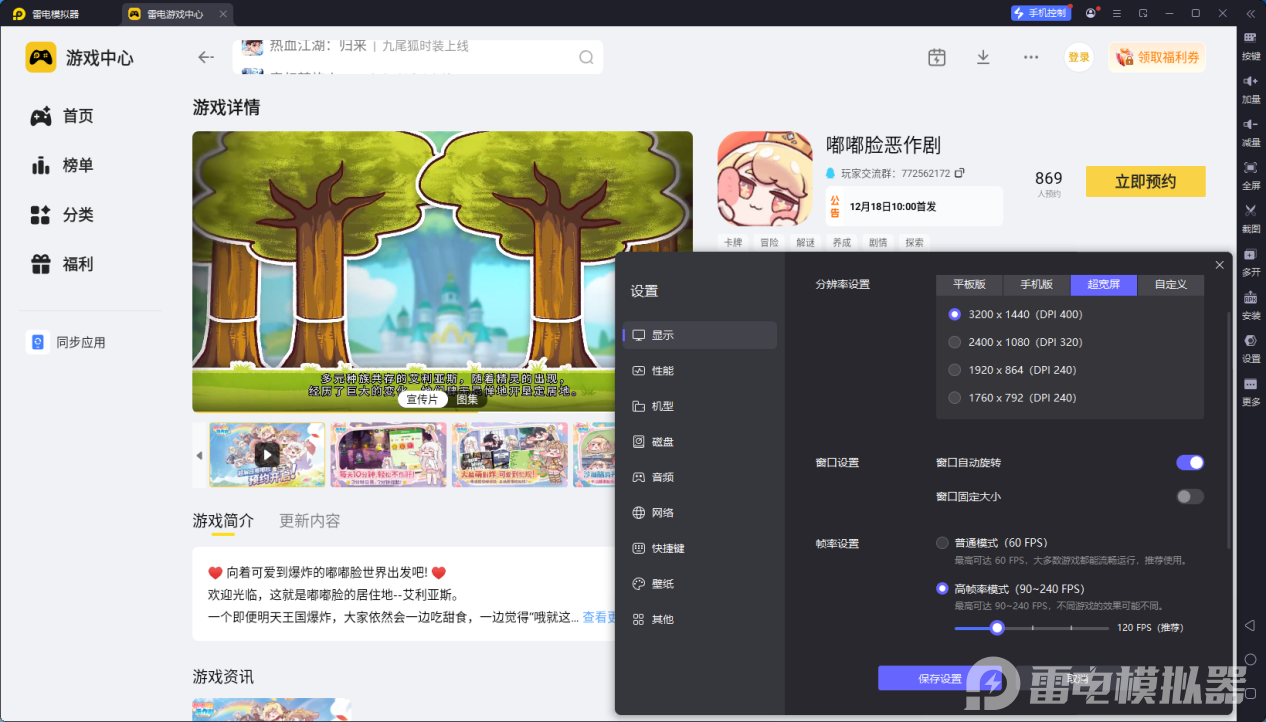Open 分类 categories in sidebar
The width and height of the screenshot is (1266, 722).
point(62,215)
